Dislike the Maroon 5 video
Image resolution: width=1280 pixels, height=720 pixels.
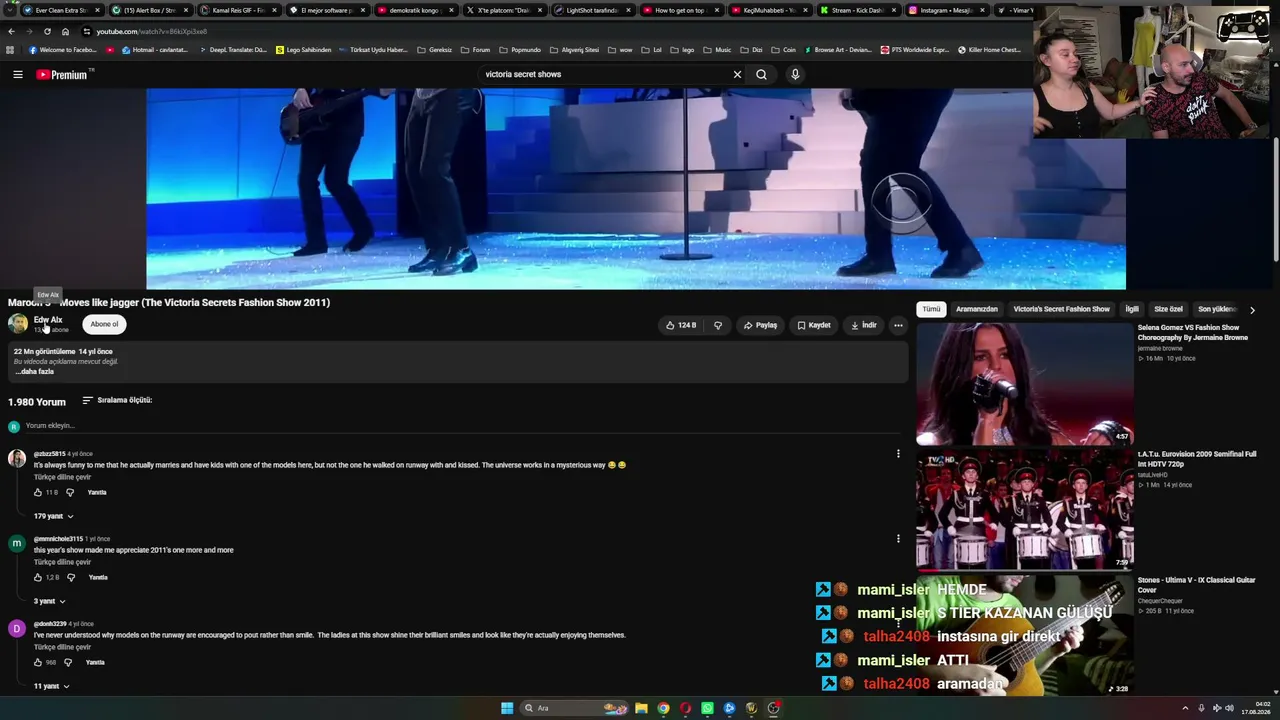tap(717, 325)
